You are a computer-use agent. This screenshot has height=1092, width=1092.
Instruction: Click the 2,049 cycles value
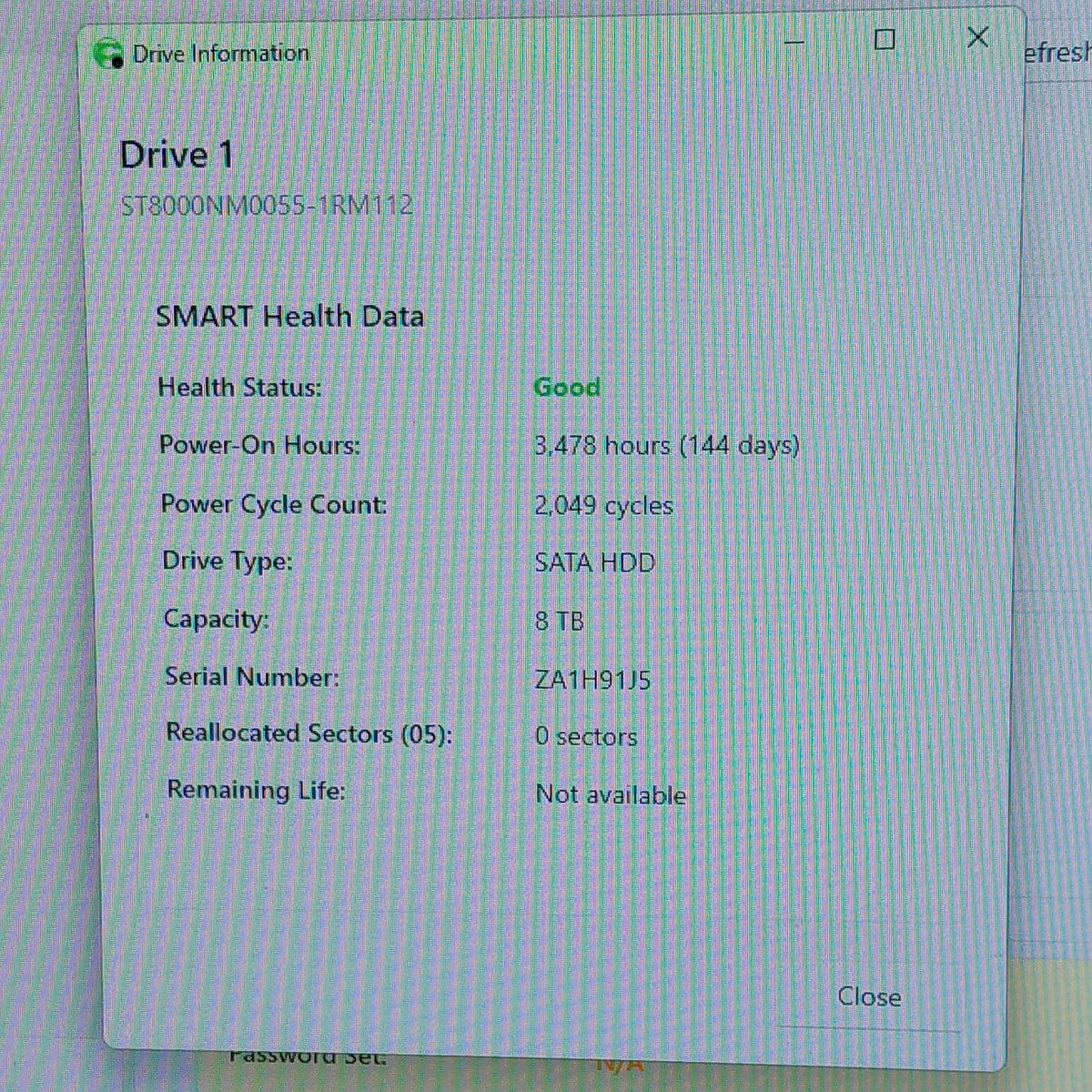604,505
